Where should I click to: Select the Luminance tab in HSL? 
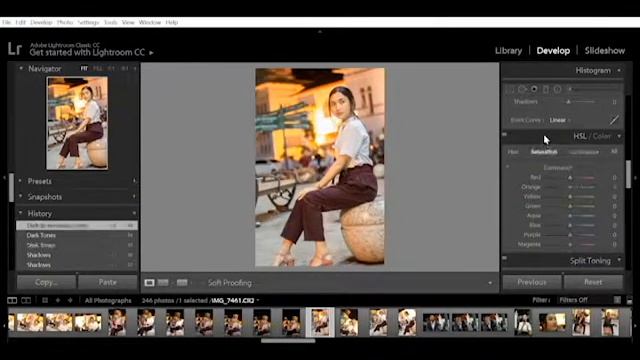tap(584, 152)
